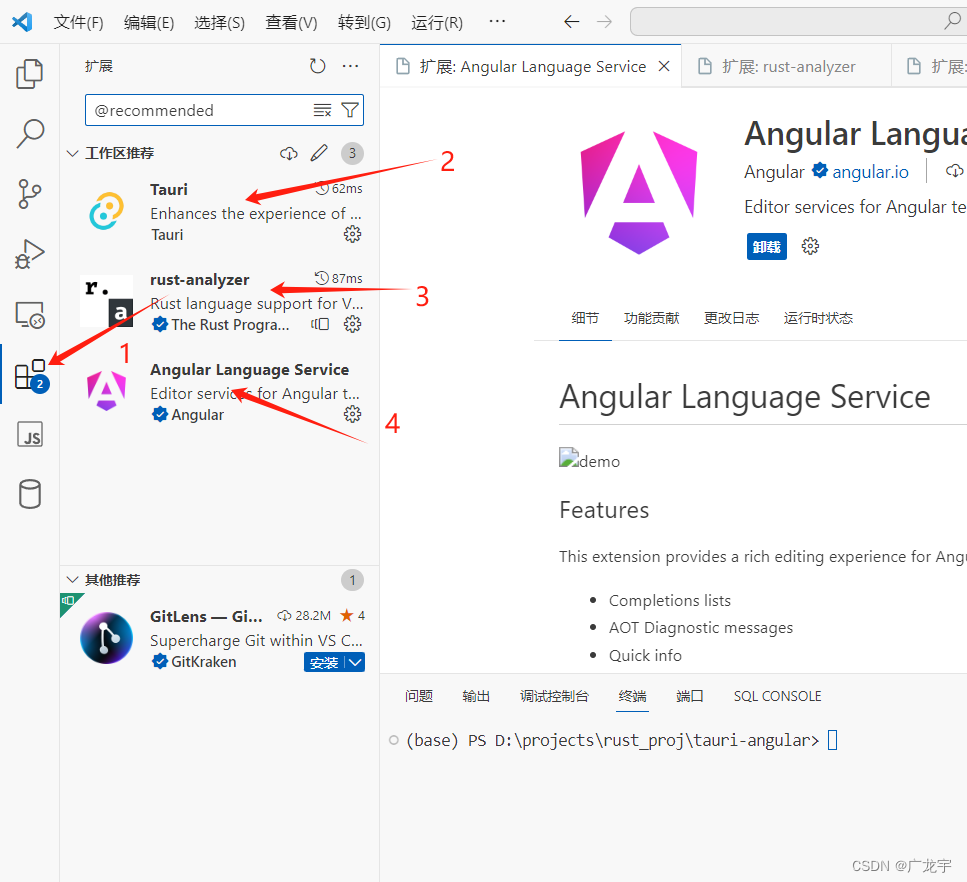The height and width of the screenshot is (882, 967).
Task: Collapse the 其他推荐 section
Action: [x=72, y=580]
